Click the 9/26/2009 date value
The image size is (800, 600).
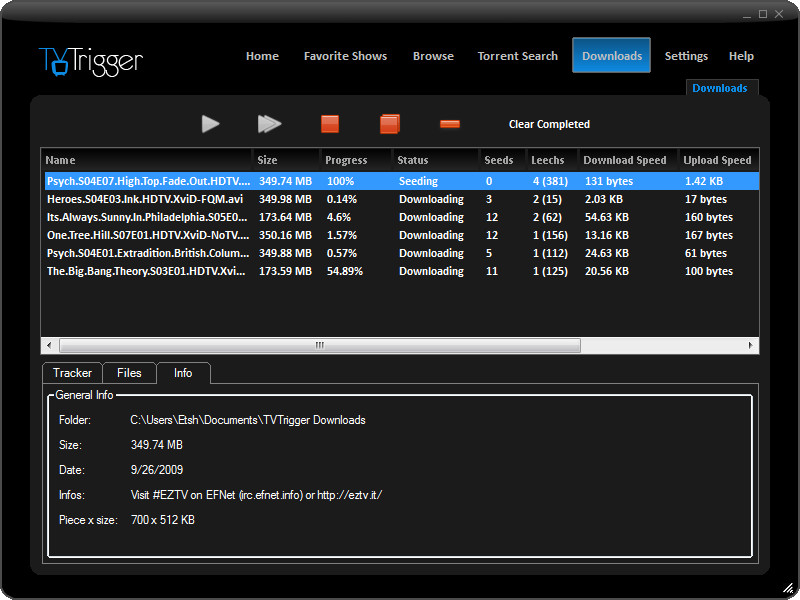click(157, 469)
